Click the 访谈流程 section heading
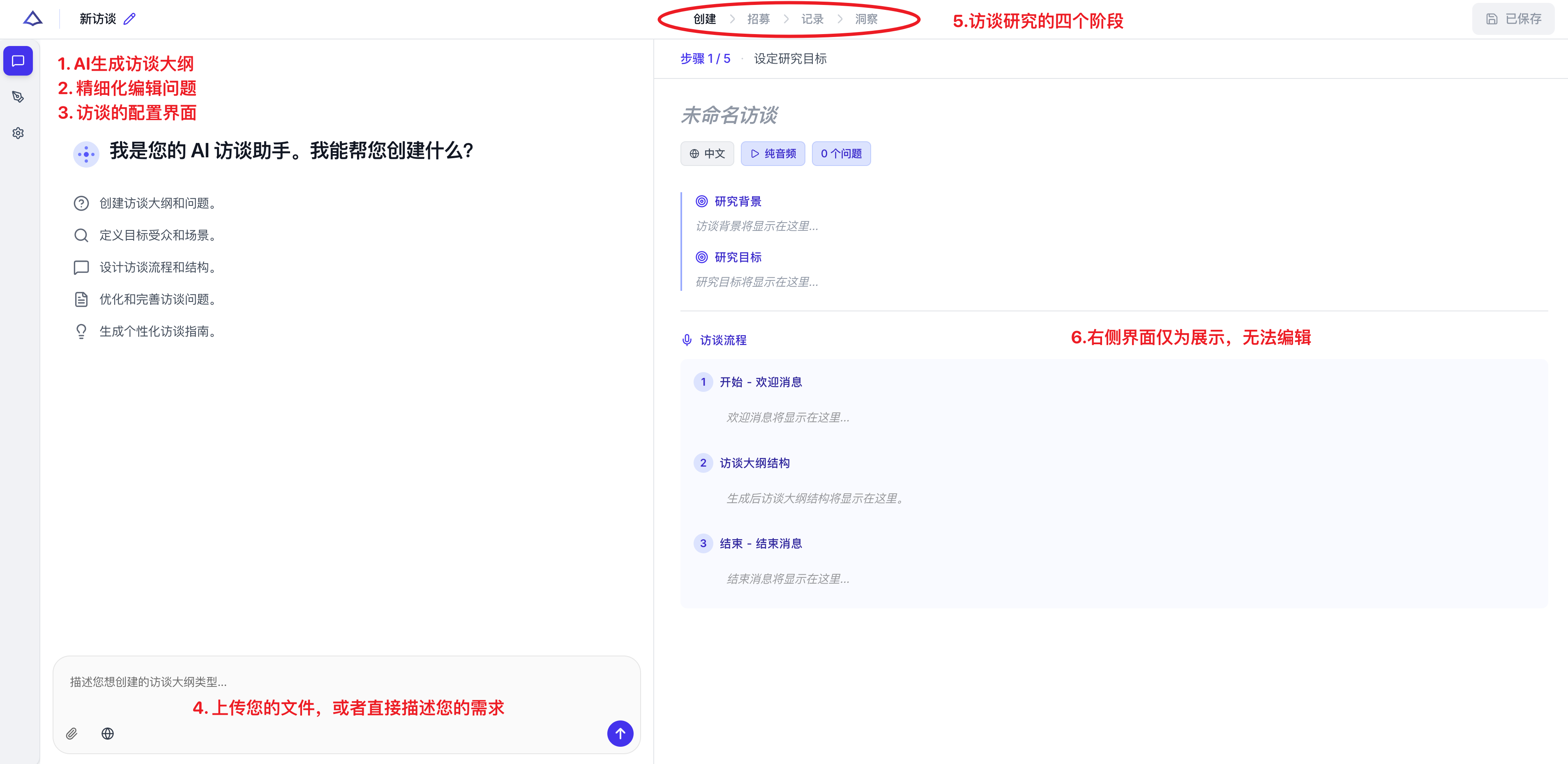Screen dimensions: 1568x764 [x=723, y=340]
